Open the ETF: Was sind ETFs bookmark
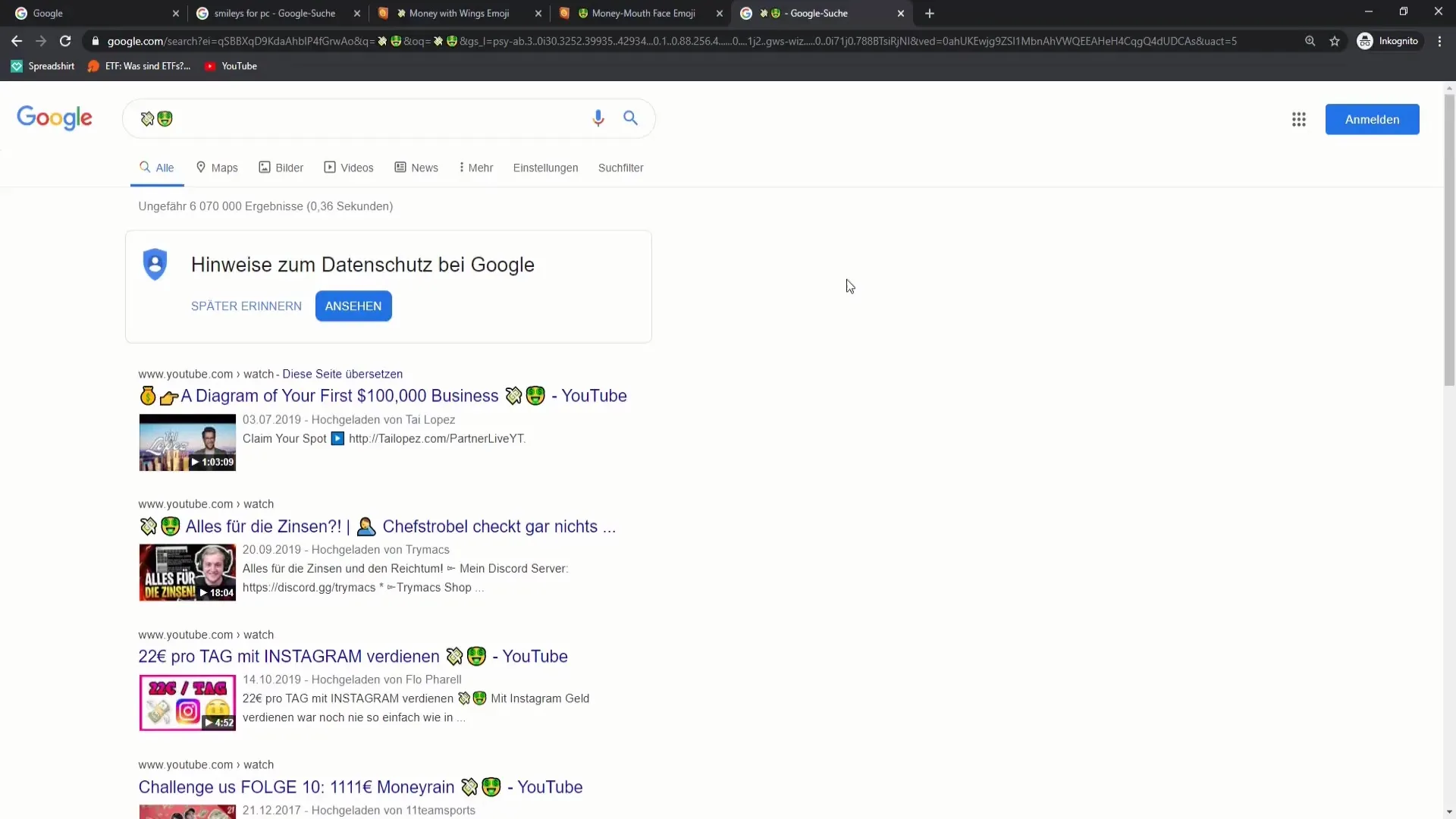The height and width of the screenshot is (819, 1456). click(x=139, y=66)
